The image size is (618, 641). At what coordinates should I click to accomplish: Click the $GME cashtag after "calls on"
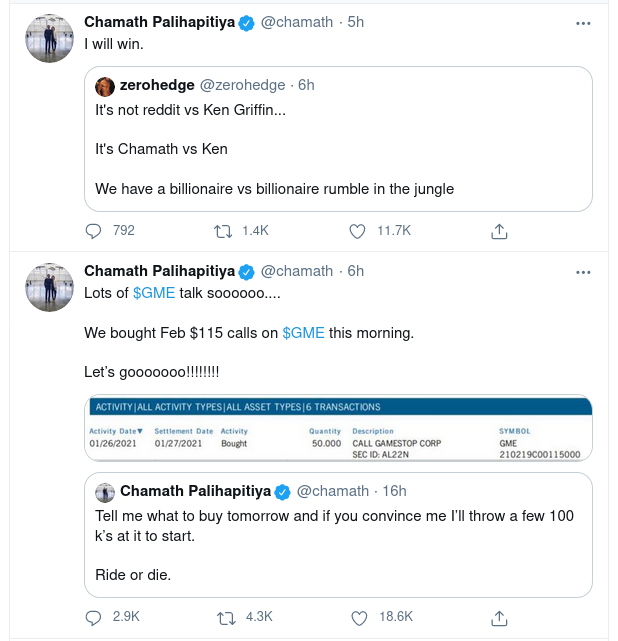click(x=303, y=332)
